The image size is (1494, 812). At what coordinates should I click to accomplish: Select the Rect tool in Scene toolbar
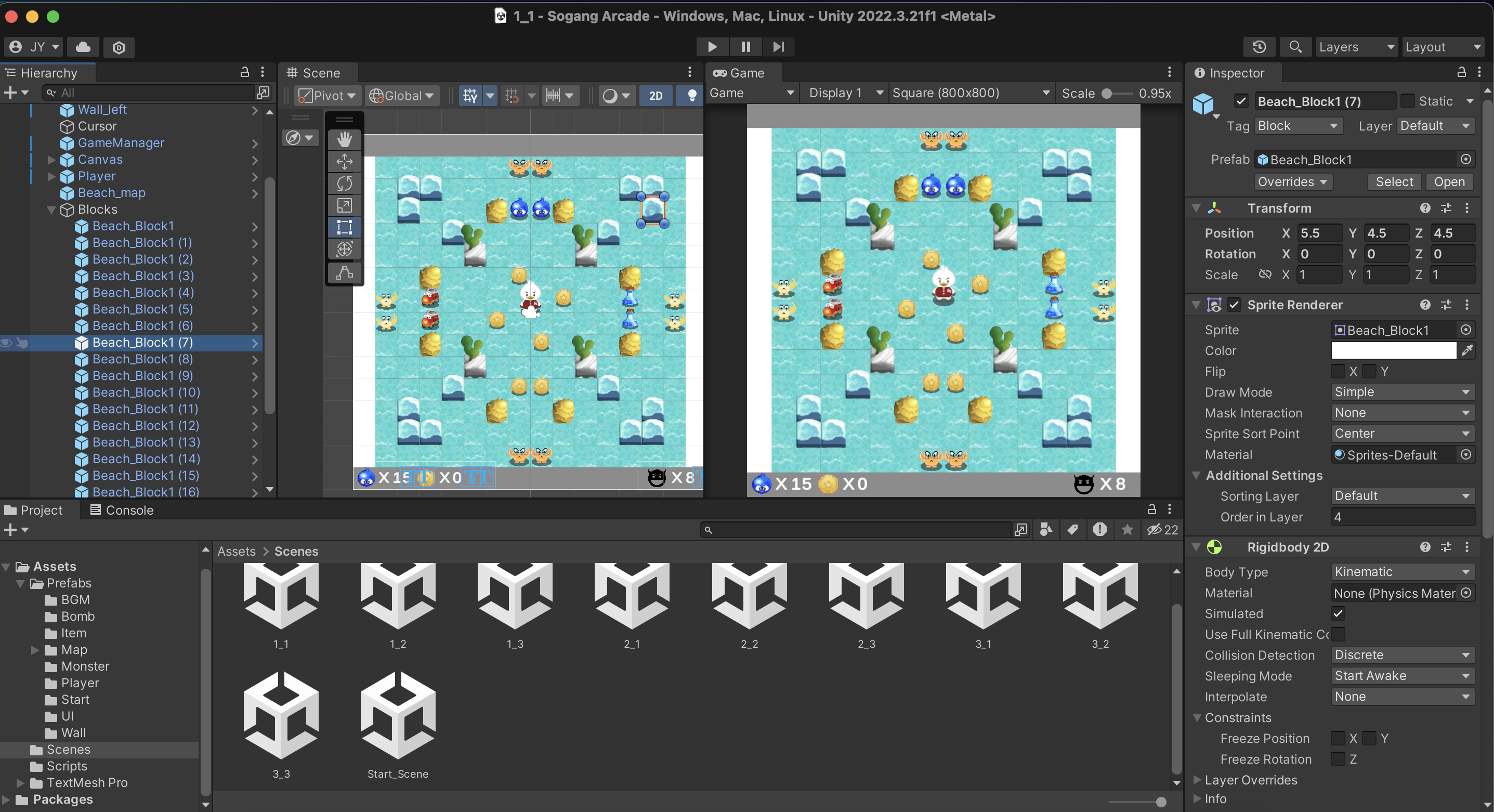coord(345,227)
